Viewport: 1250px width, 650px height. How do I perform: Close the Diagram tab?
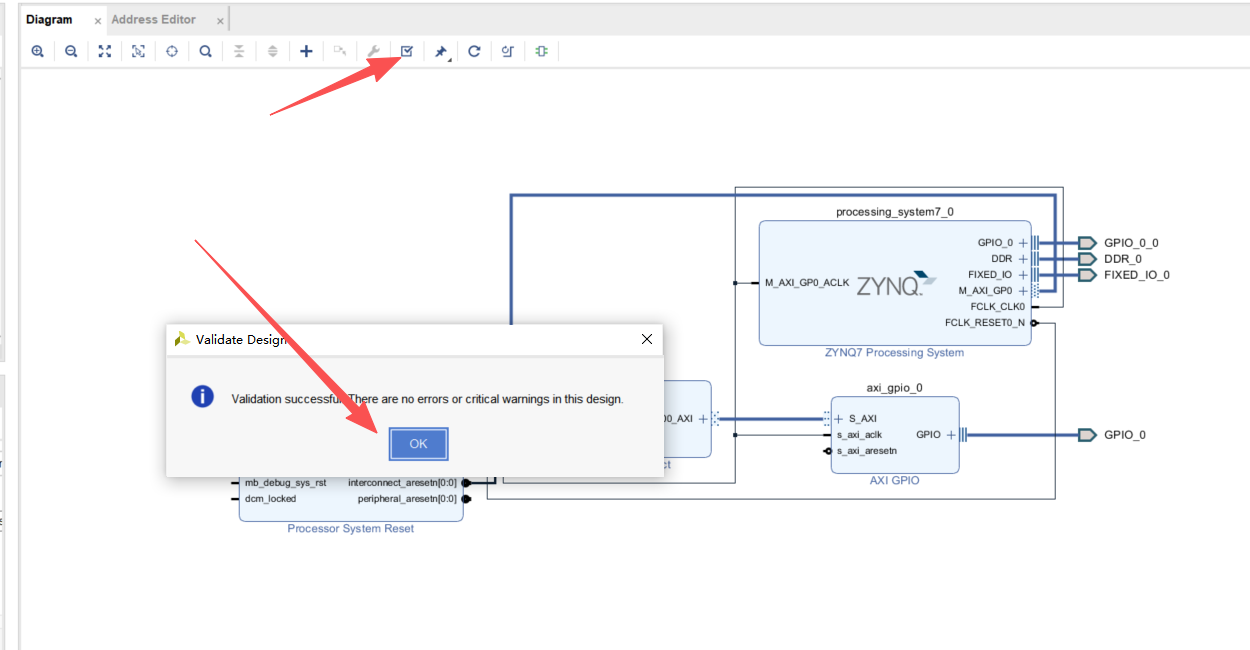pyautogui.click(x=98, y=21)
